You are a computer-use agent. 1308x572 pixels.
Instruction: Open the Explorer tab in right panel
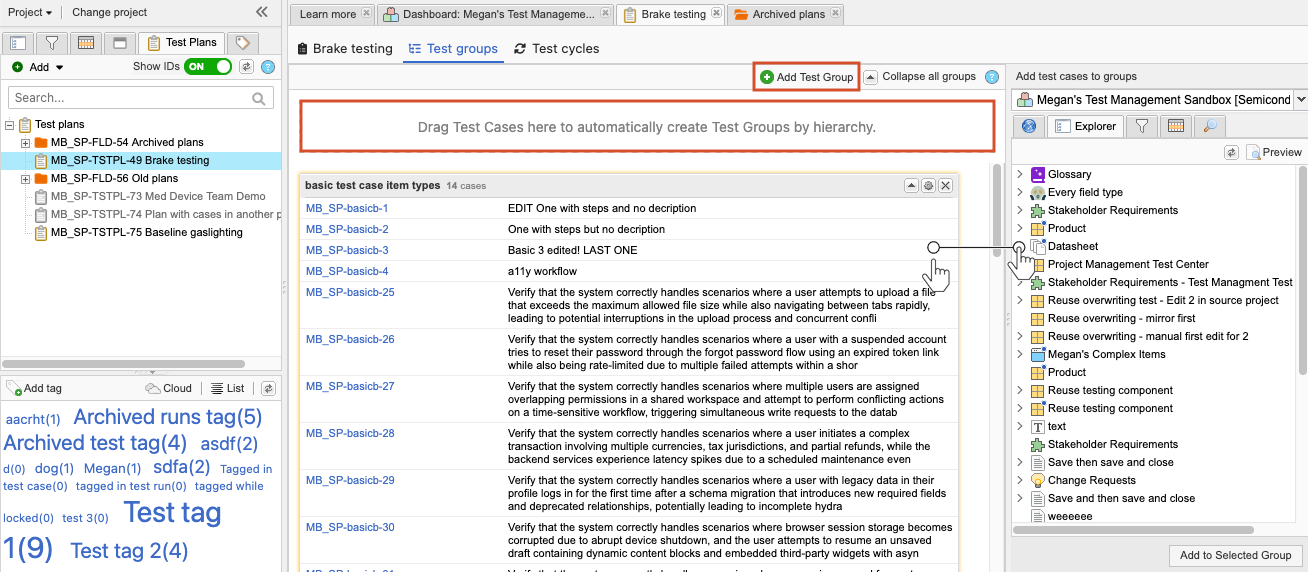click(x=1086, y=126)
